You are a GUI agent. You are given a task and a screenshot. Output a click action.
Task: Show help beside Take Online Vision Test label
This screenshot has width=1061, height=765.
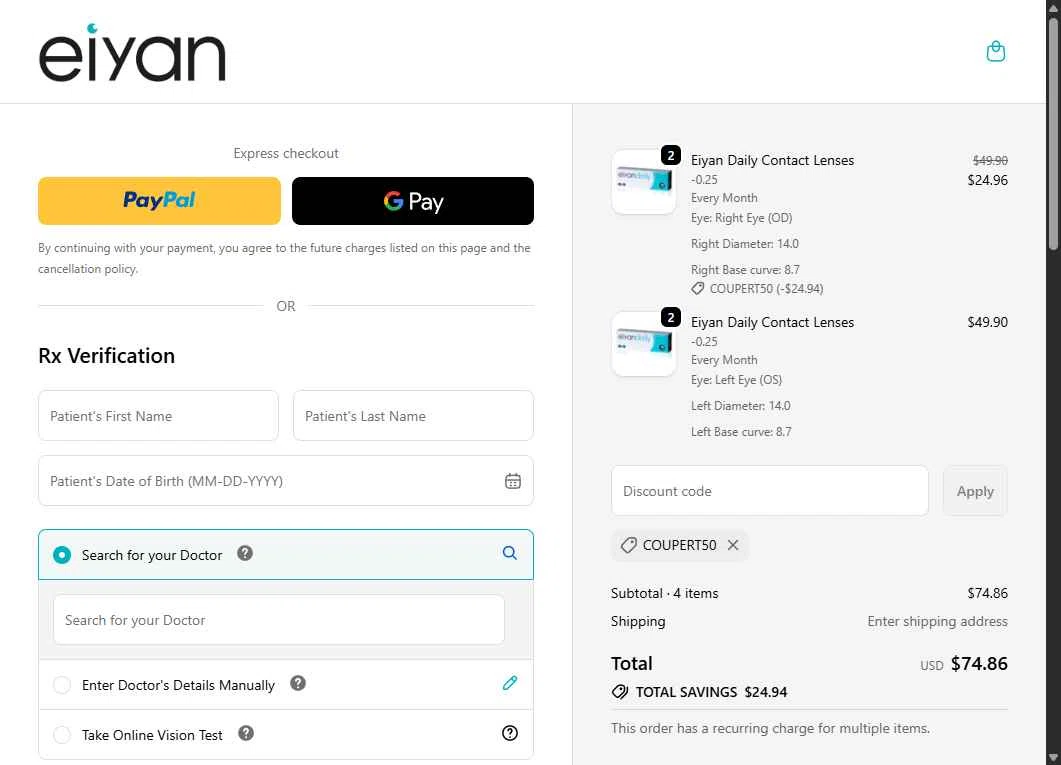(246, 733)
